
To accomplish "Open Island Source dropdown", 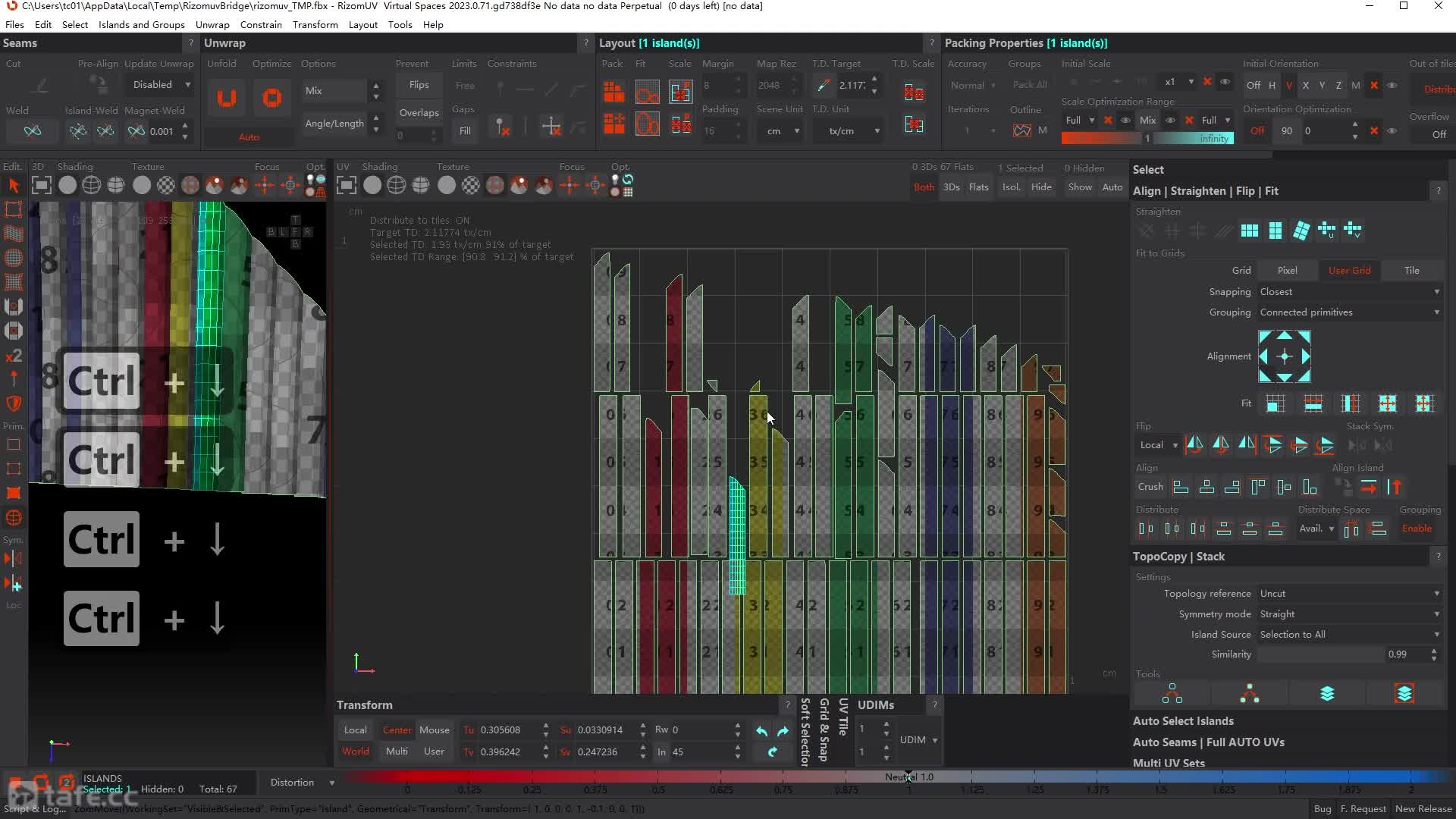I will pyautogui.click(x=1349, y=635).
